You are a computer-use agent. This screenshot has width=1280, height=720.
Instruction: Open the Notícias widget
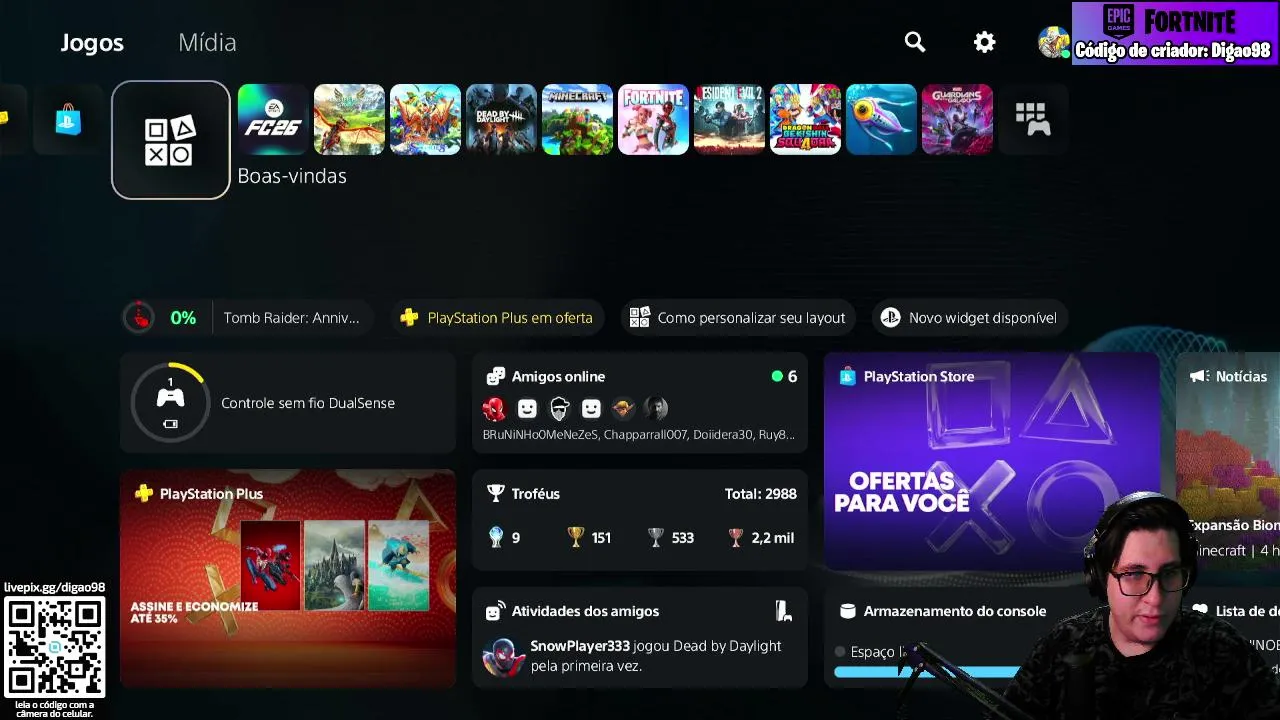pos(1228,461)
